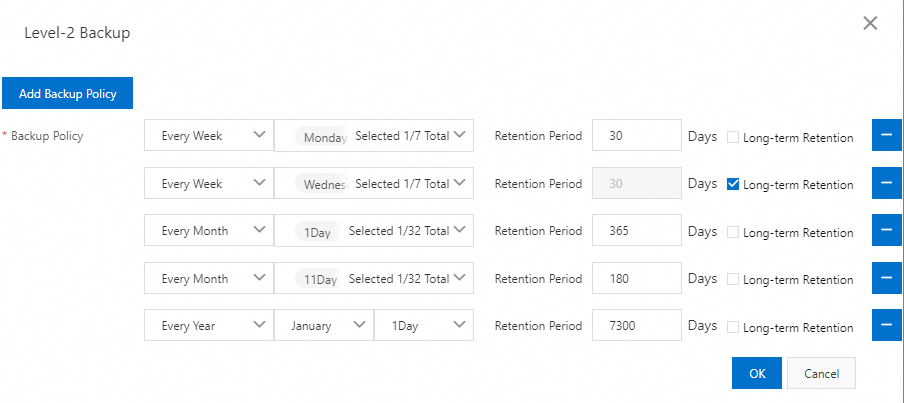The image size is (904, 403).
Task: Remove the Every Year policy row
Action: (x=887, y=325)
